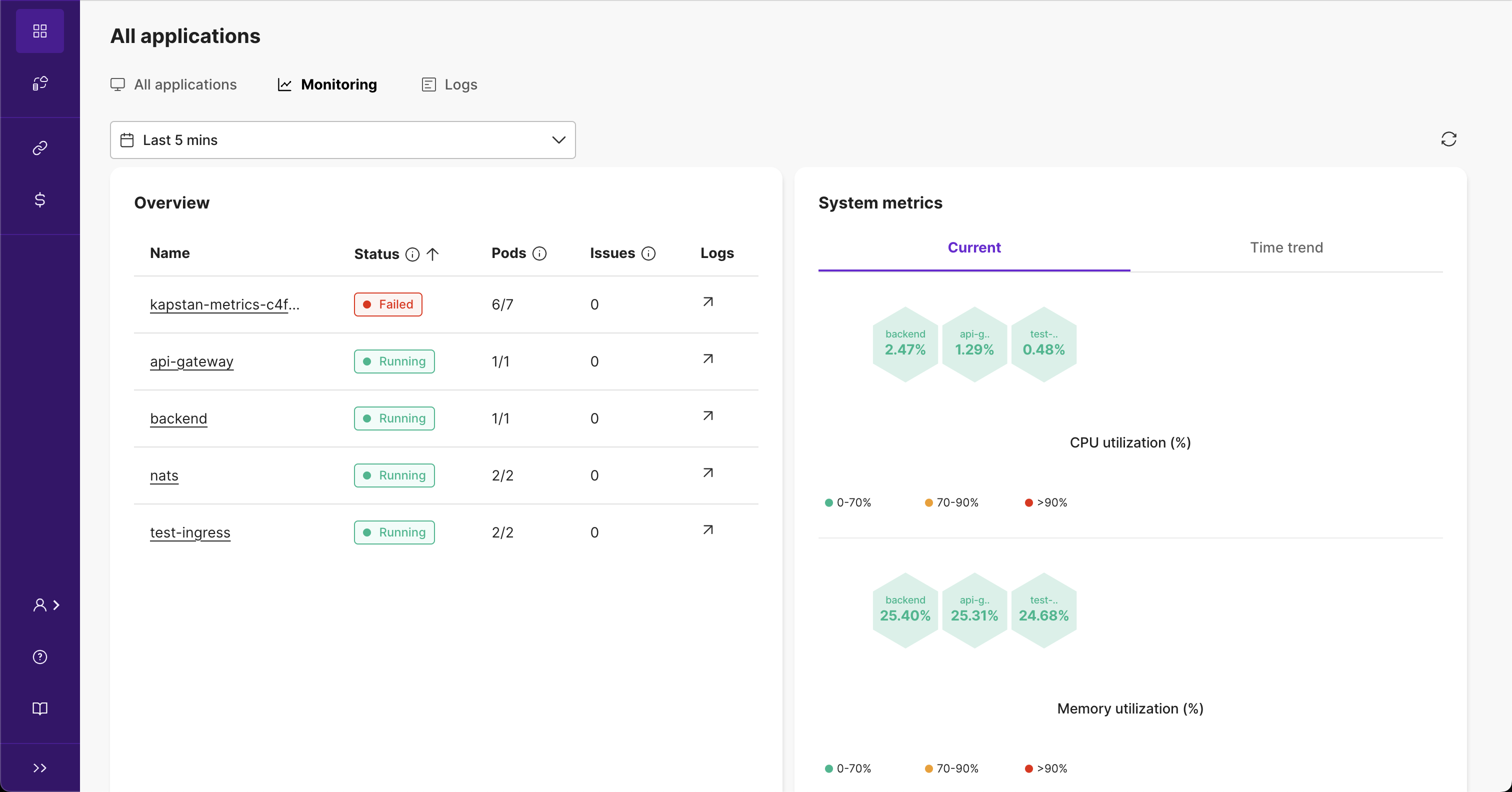Click the Issues column info icon
The width and height of the screenshot is (1512, 792).
(648, 253)
